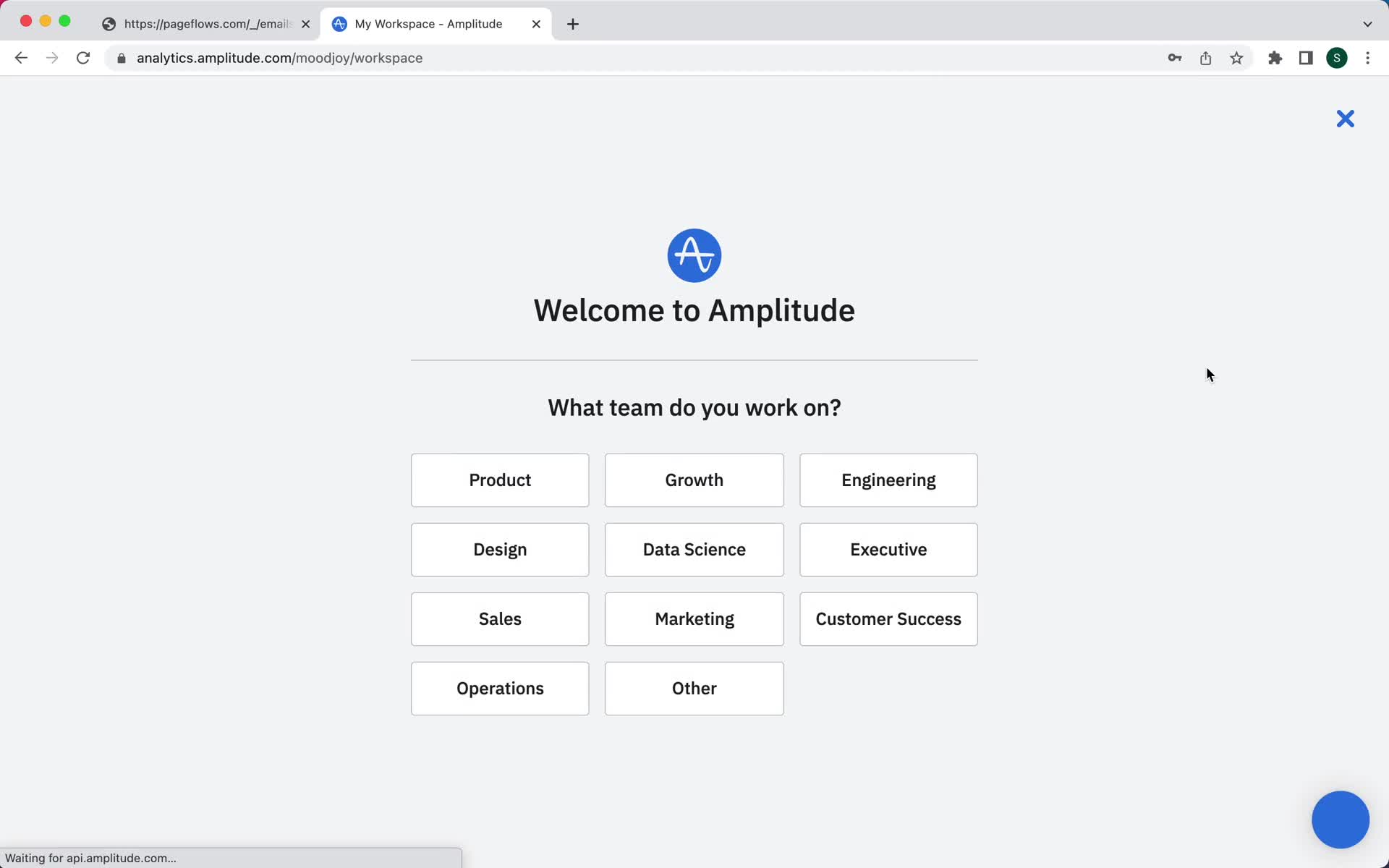Select the Product team option

tap(499, 480)
